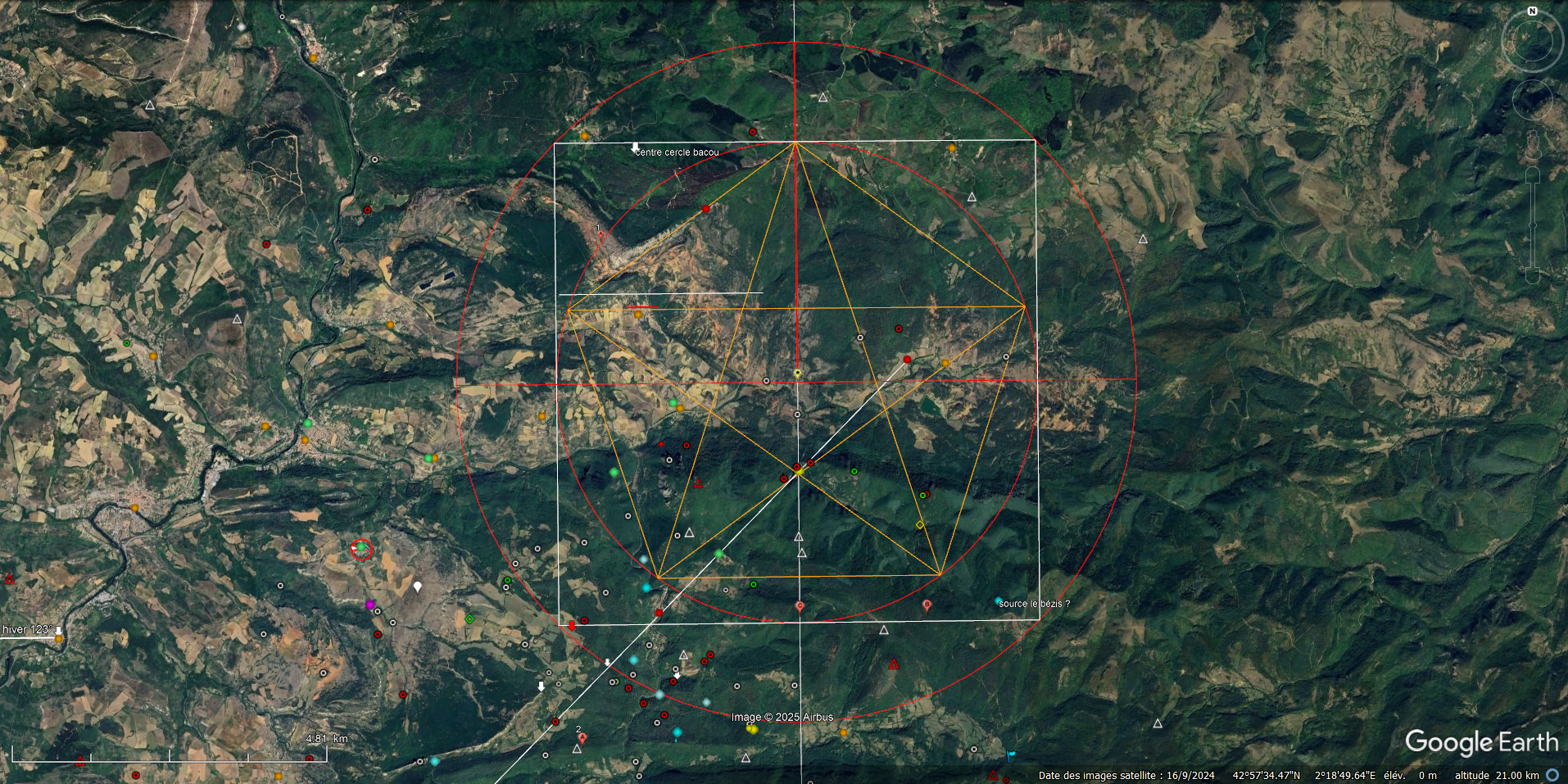Image resolution: width=1568 pixels, height=784 pixels.
Task: Click the white balloon pin placemark
Action: pos(418,587)
